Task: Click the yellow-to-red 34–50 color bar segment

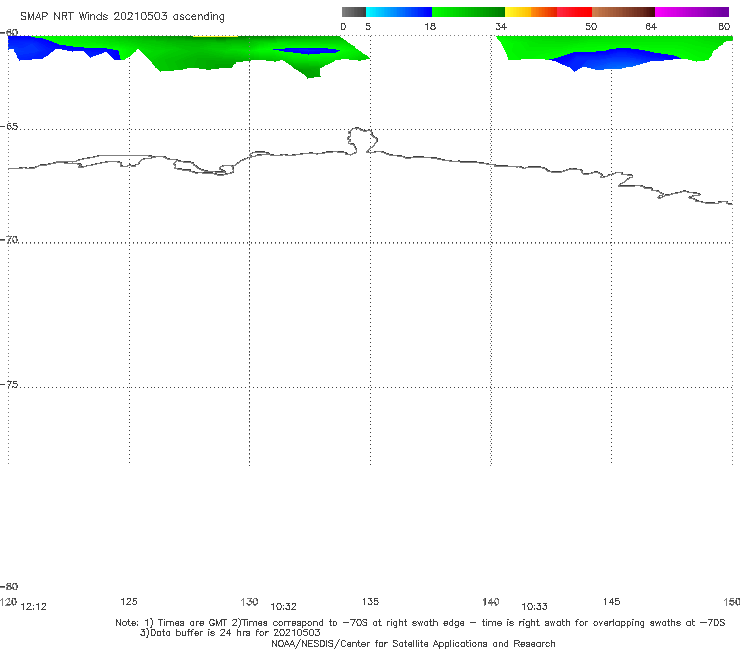Action: [548, 12]
